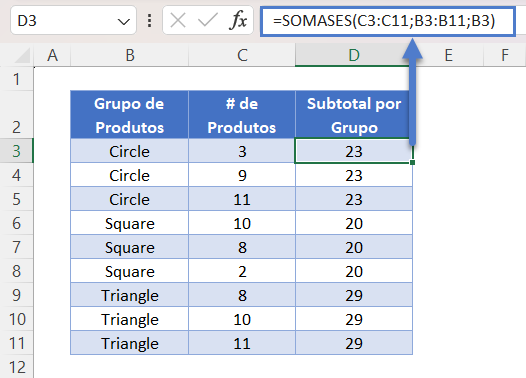Viewport: 526px width, 378px height.
Task: Click inside the Name Box showing D3
Action: pyautogui.click(x=64, y=21)
